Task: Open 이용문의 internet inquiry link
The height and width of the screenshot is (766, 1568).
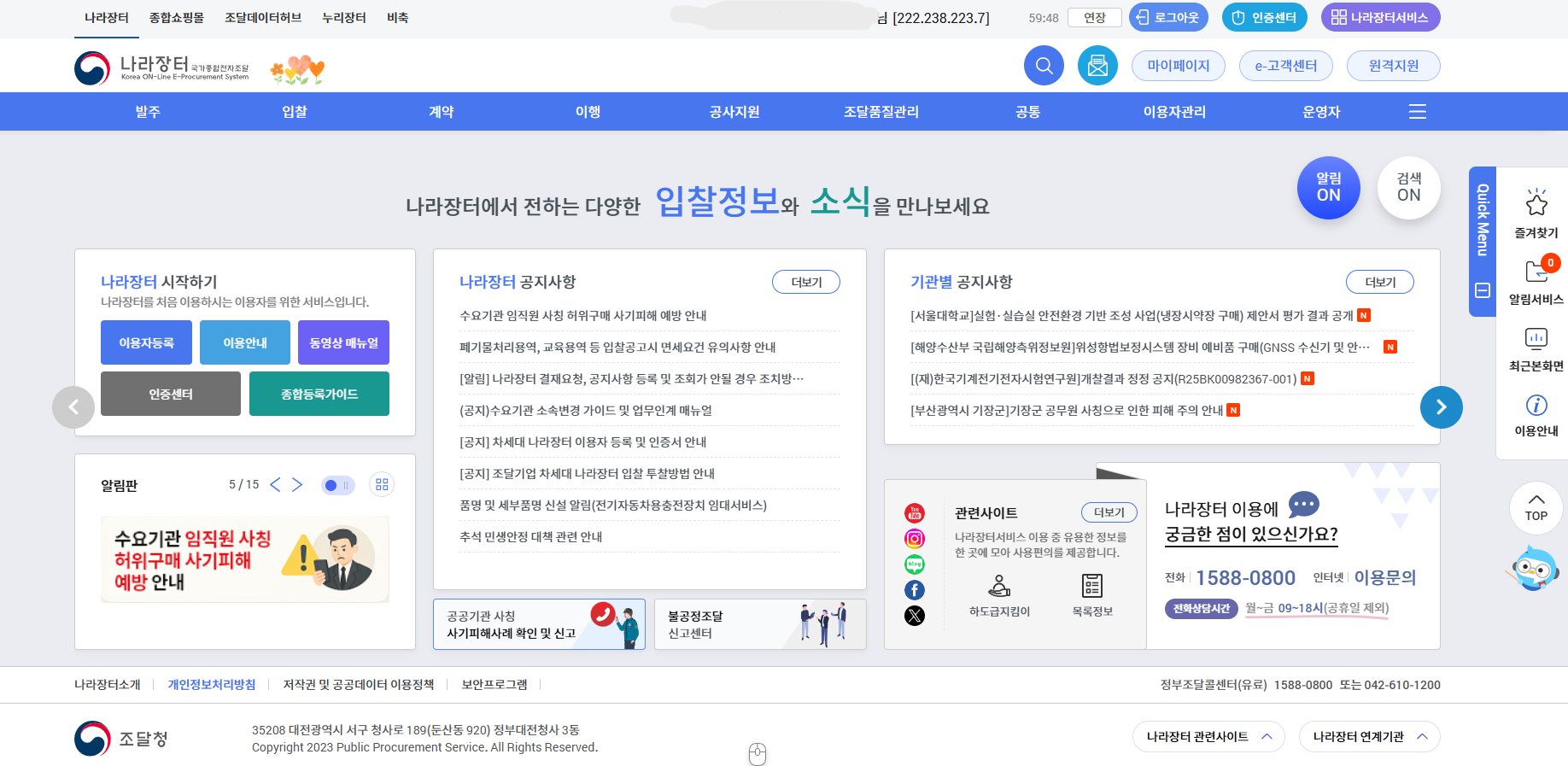Action: click(1385, 577)
